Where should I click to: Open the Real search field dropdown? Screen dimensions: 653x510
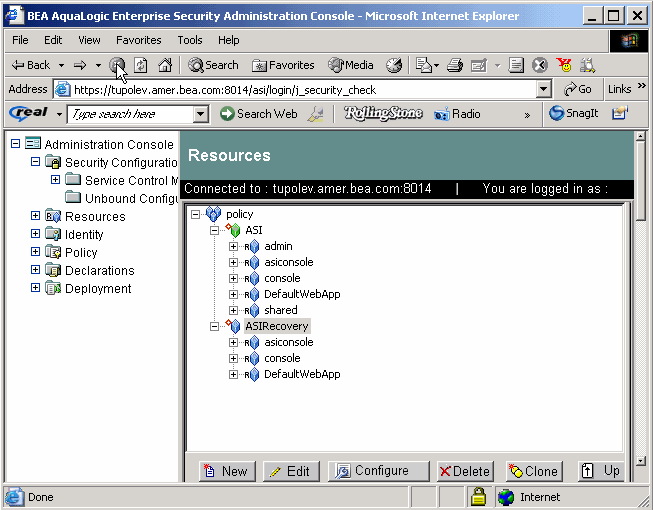click(x=201, y=114)
